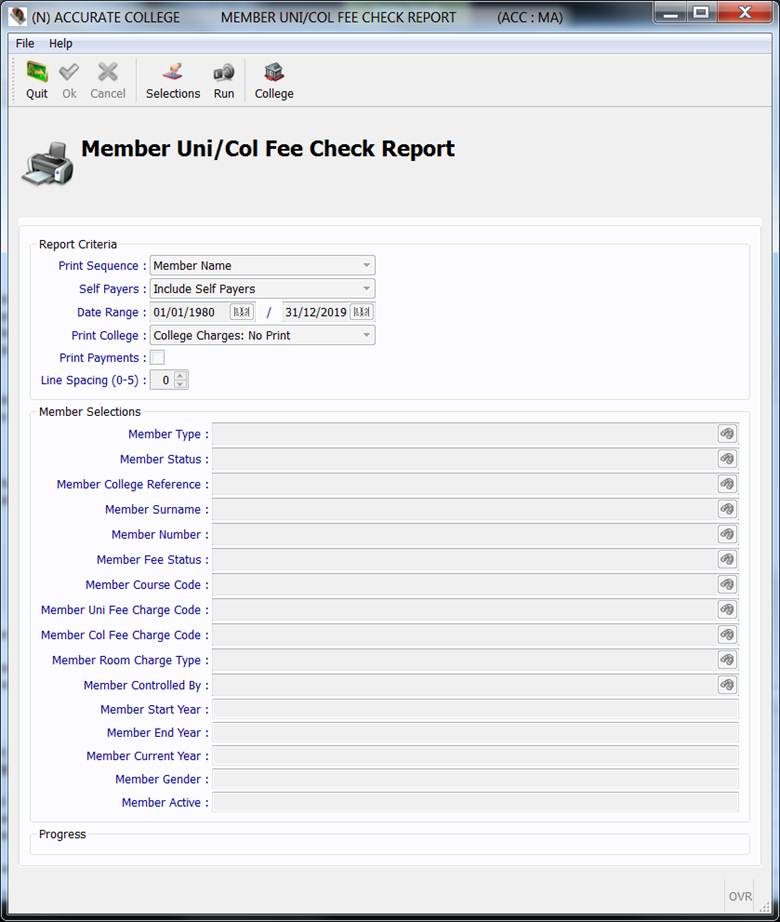The image size is (780, 922).
Task: Increase Line Spacing with the up arrow
Action: 181,376
